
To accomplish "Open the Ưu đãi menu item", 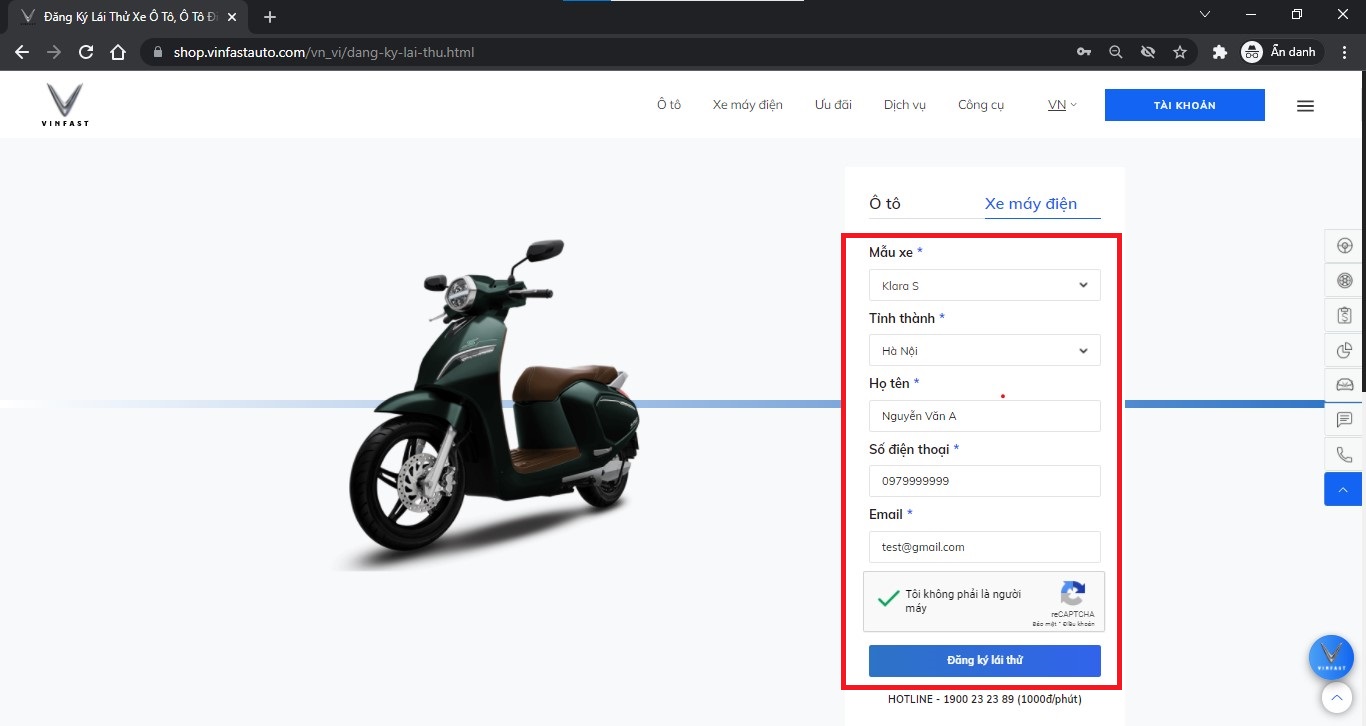I will click(833, 105).
